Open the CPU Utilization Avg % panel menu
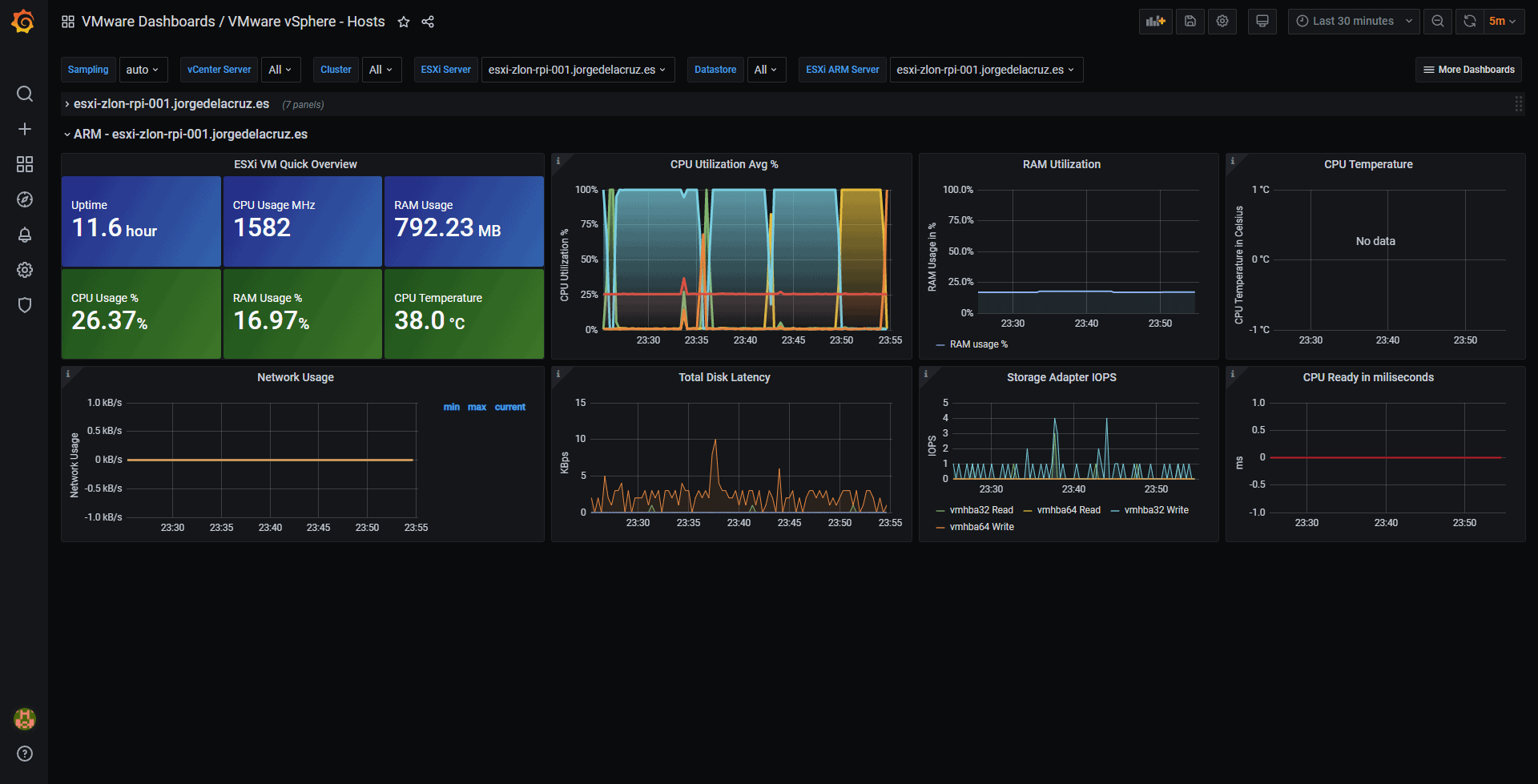The height and width of the screenshot is (784, 1538). [724, 164]
